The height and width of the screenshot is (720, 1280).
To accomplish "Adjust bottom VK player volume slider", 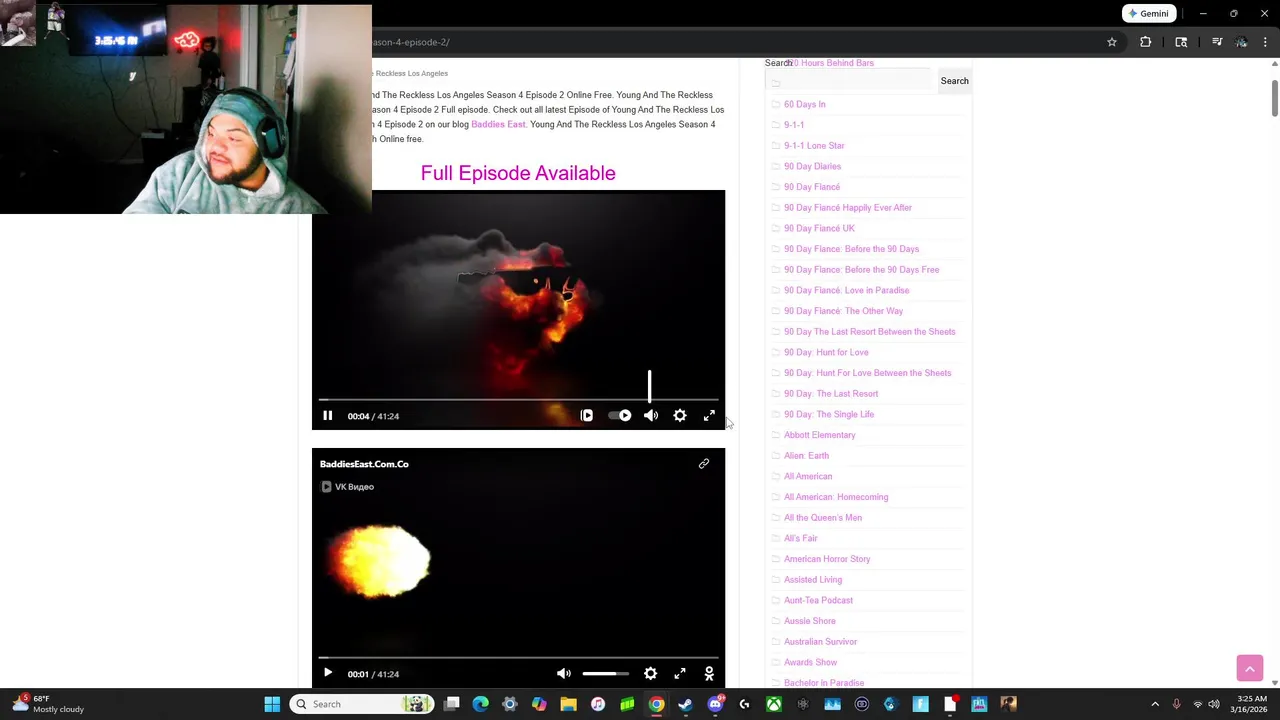I will (606, 674).
